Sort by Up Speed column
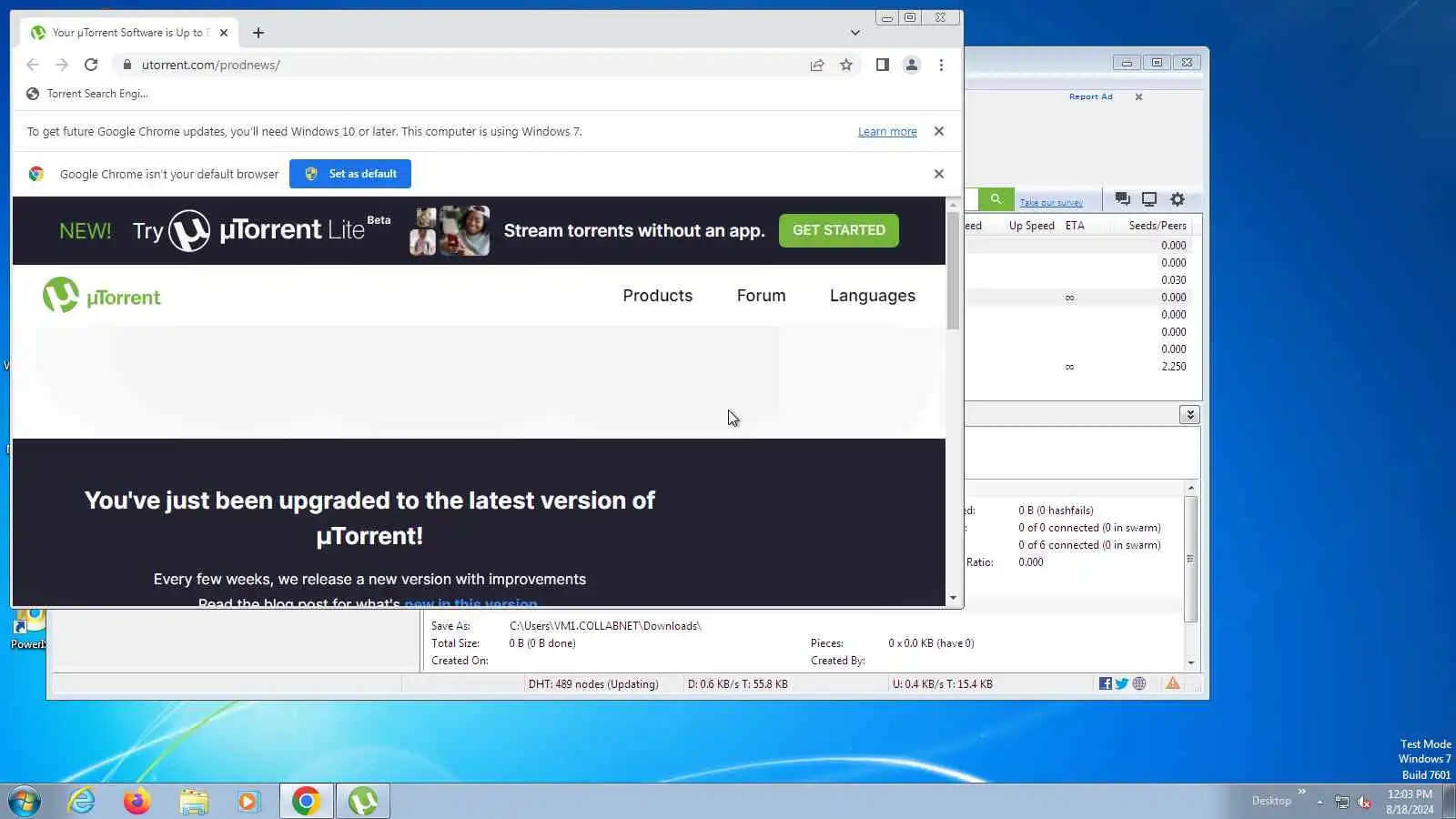This screenshot has width=1456, height=819. [1031, 226]
